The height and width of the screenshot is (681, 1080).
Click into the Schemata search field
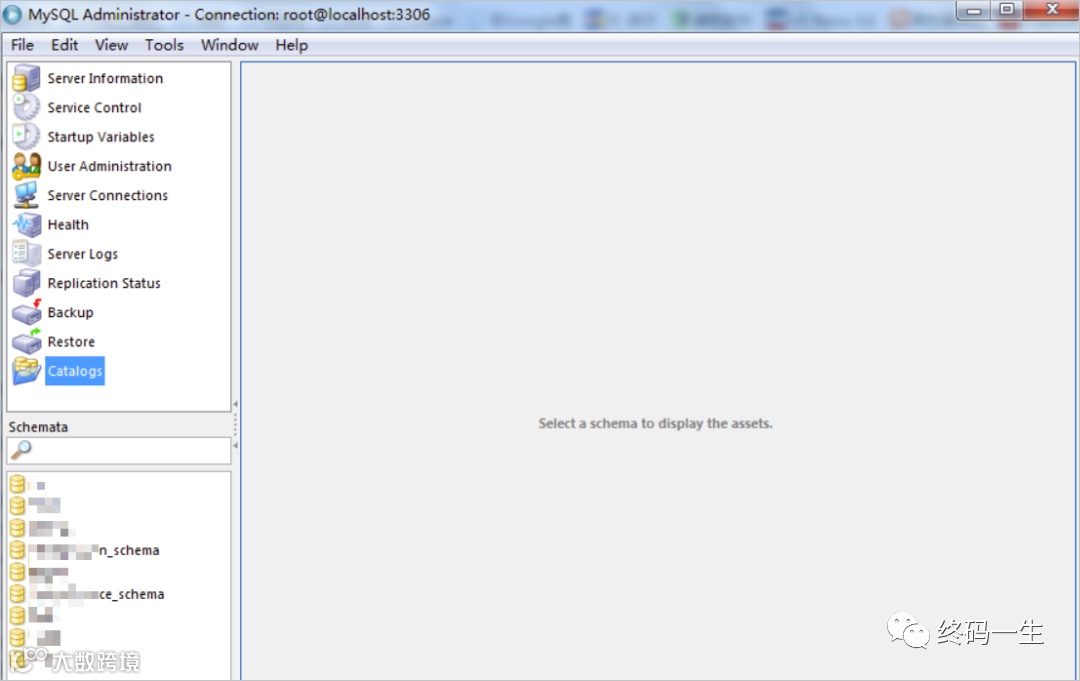pos(118,450)
